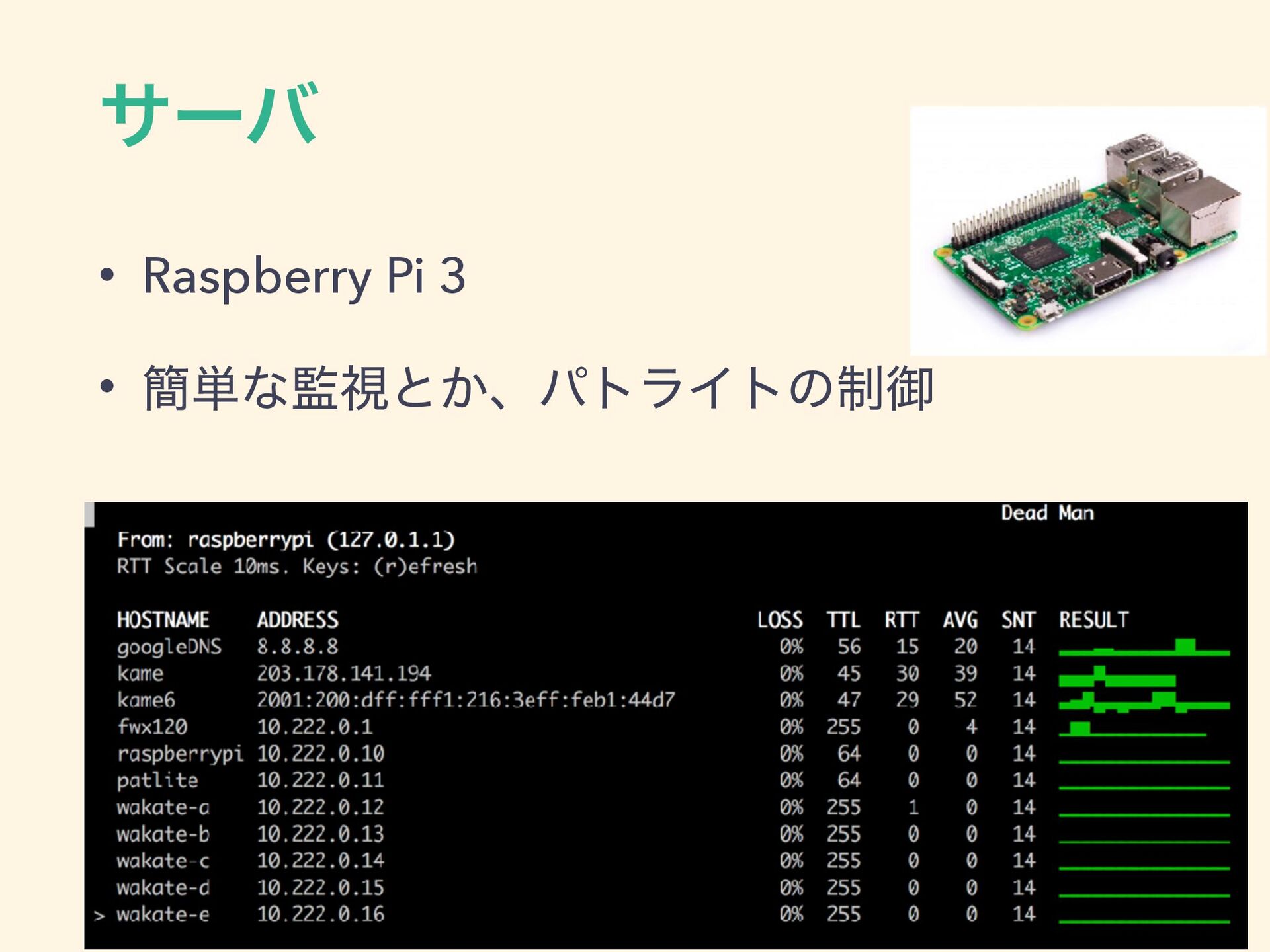Click the kame6 RTT result graph
Viewport: 1270px width, 952px height.
(1144, 702)
